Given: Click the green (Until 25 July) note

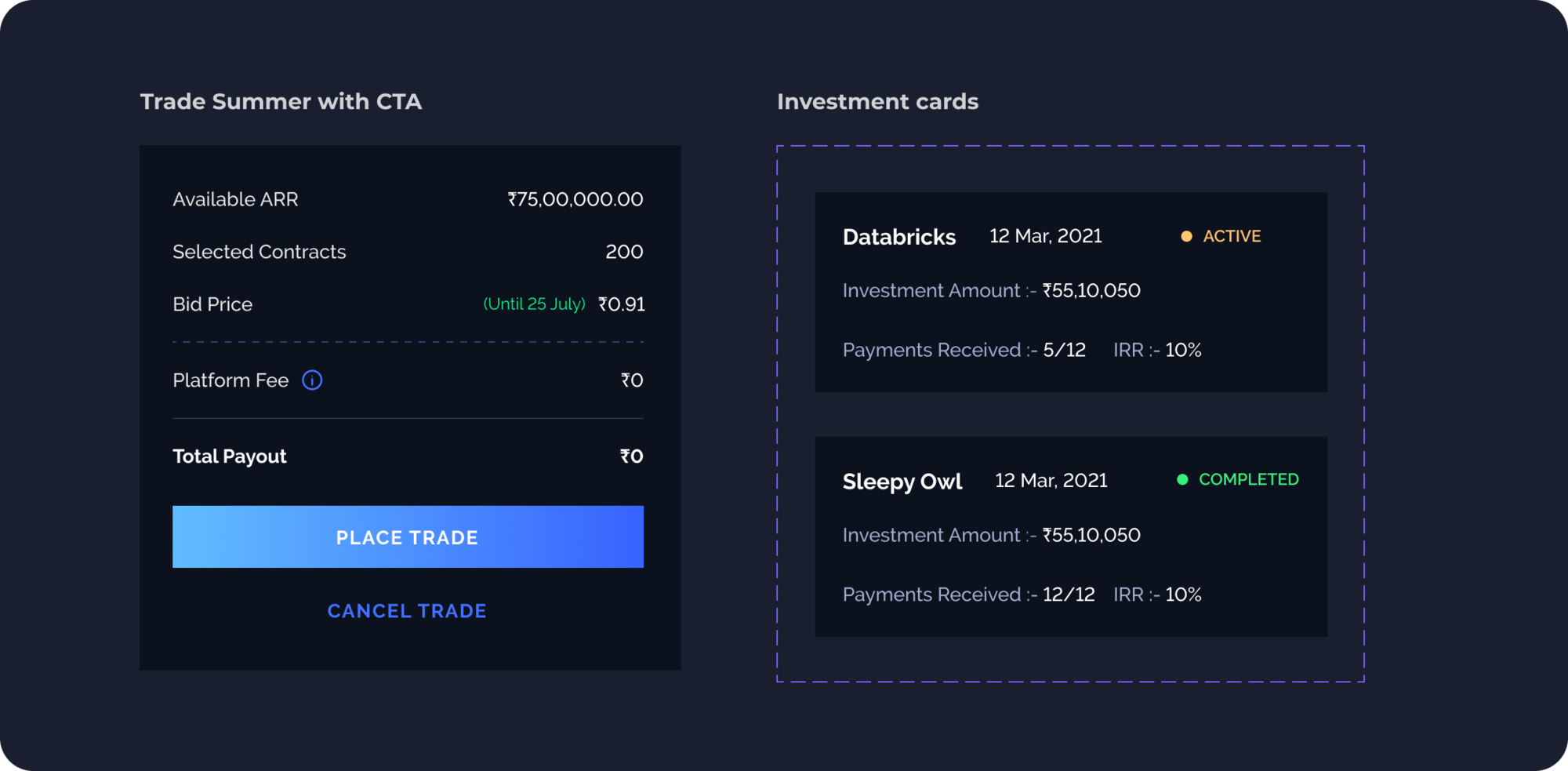Looking at the screenshot, I should (x=534, y=304).
